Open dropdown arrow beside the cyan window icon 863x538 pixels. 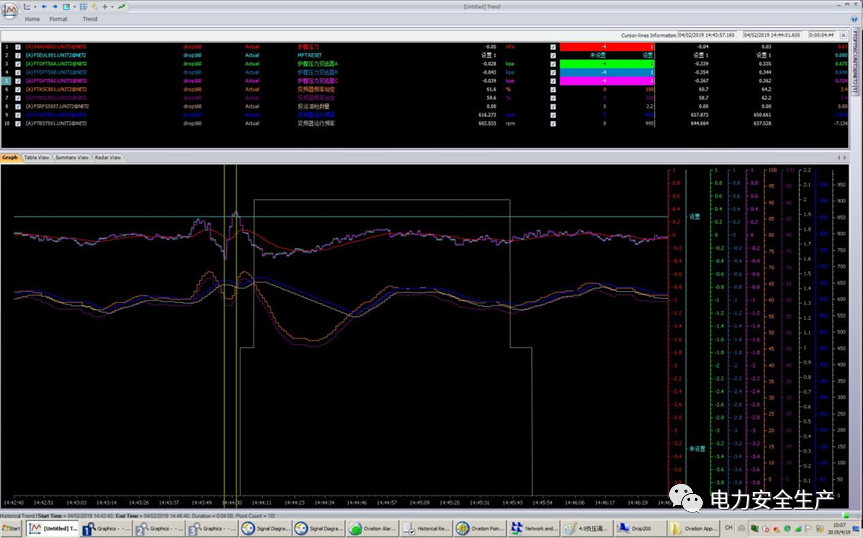tap(73, 6)
